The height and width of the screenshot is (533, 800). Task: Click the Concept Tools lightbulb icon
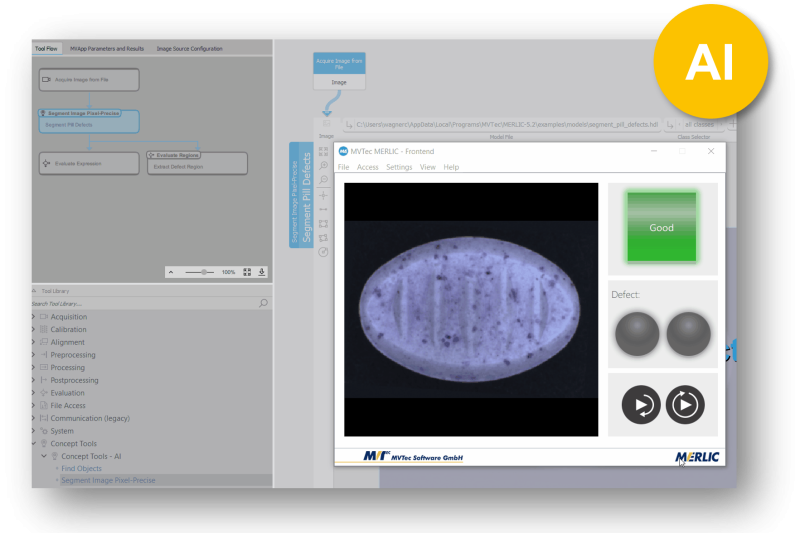coord(44,444)
